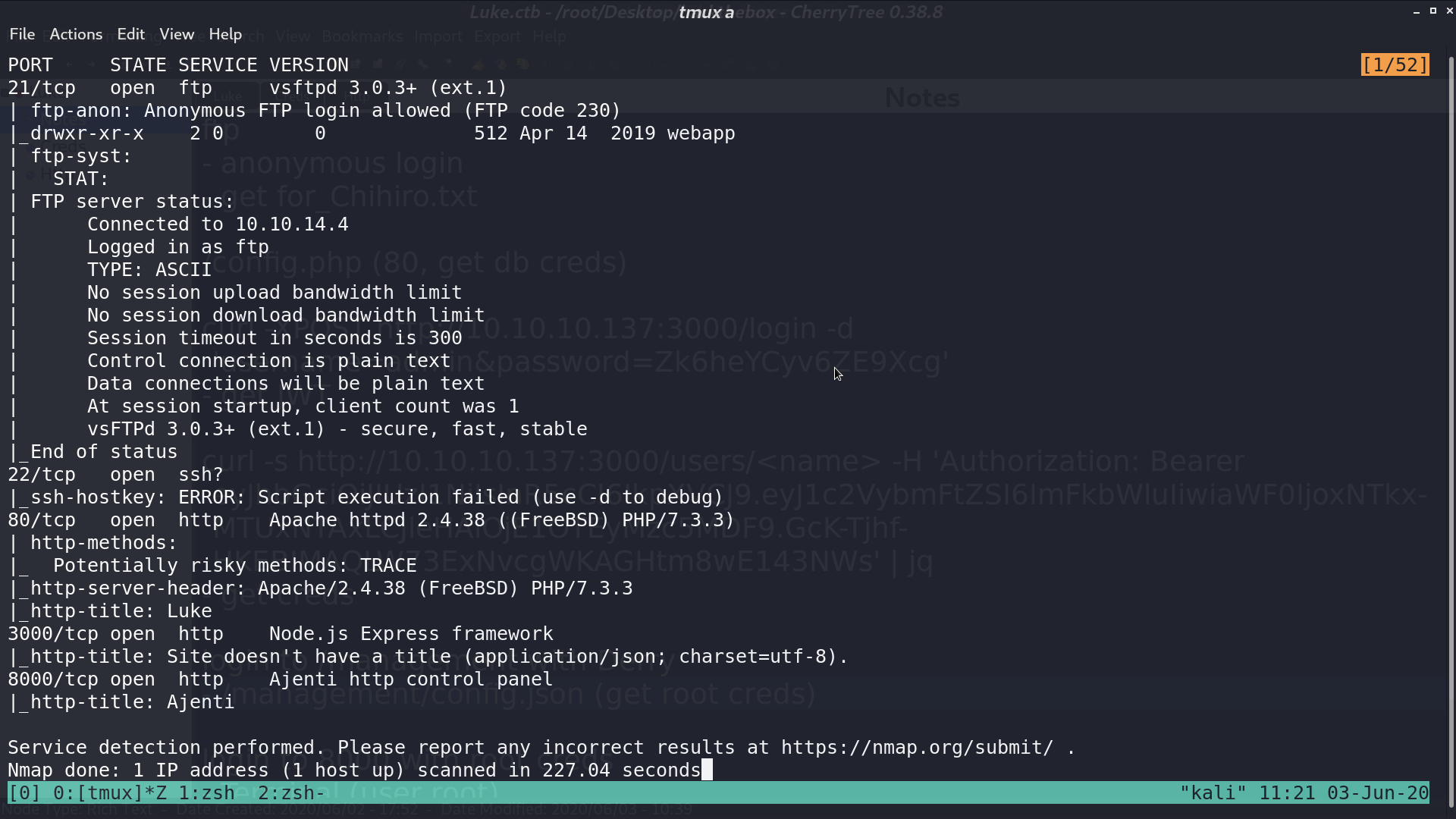Open the Help menu

click(x=225, y=34)
